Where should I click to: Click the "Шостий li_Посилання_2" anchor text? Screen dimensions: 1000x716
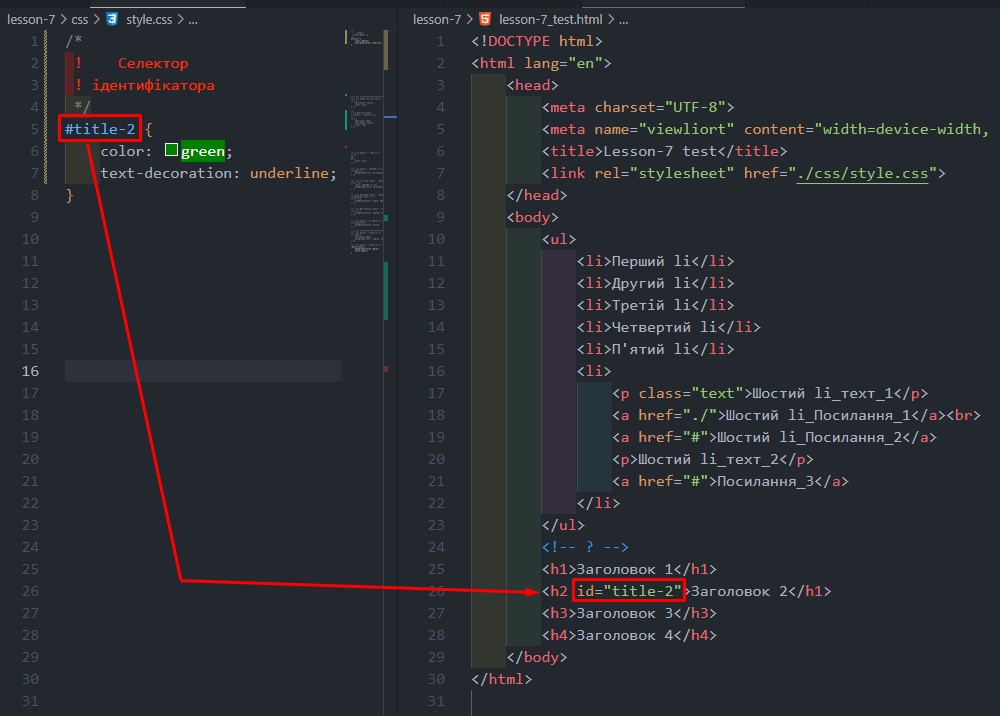tap(809, 437)
